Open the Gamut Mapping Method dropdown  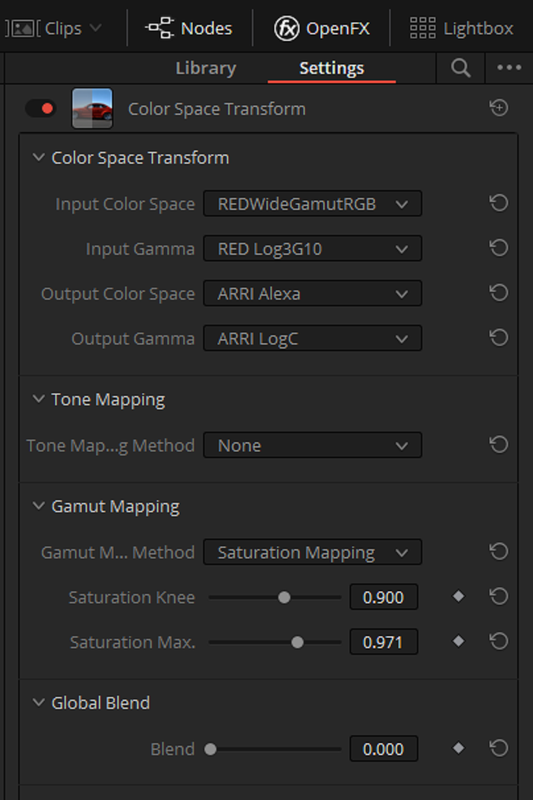(x=312, y=552)
